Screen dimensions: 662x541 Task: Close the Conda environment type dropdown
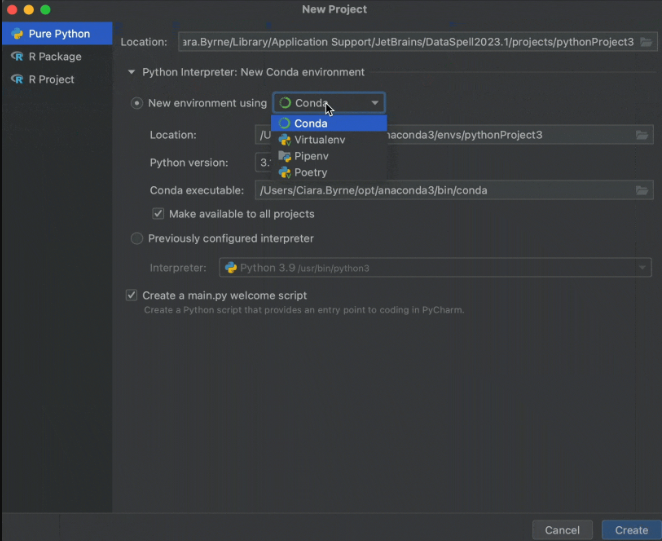tap(375, 103)
